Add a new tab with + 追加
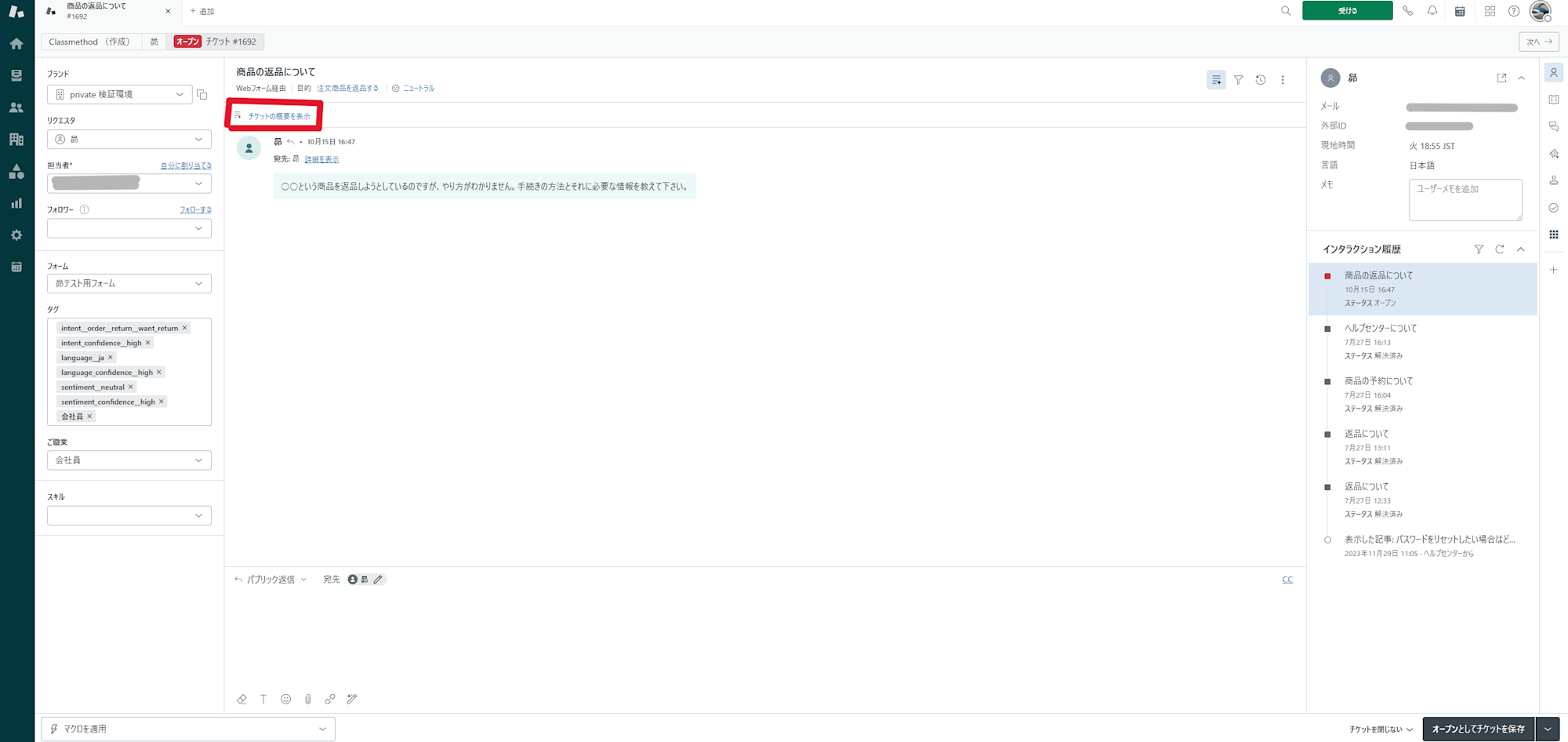This screenshot has height=742, width=1568. (x=202, y=11)
